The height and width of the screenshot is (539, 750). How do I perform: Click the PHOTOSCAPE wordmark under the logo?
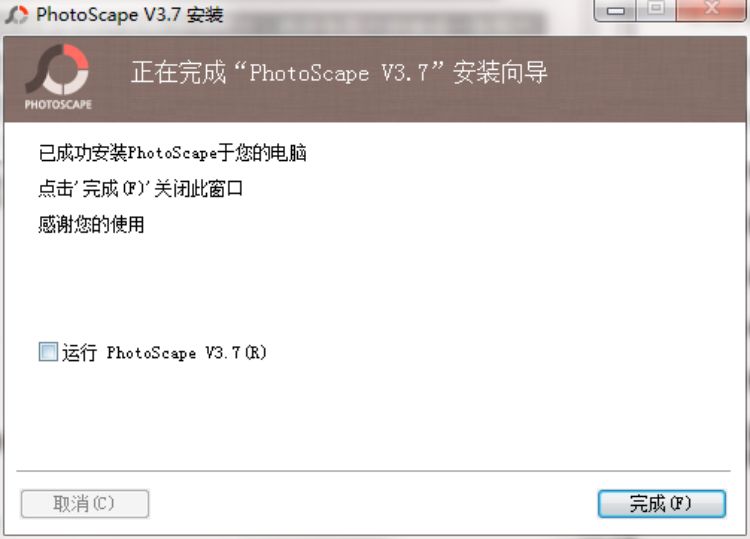coord(58,104)
